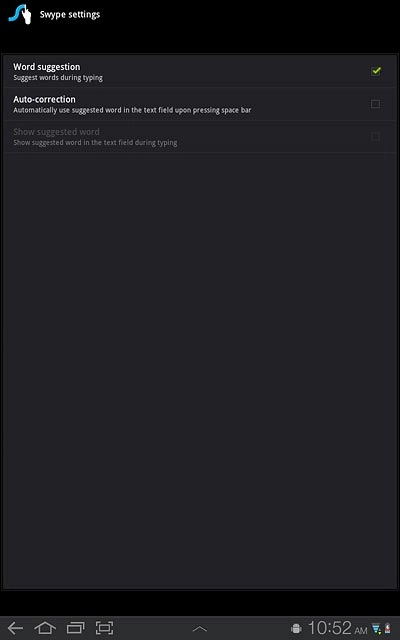Capture screen with the screenshot icon
Image resolution: width=400 pixels, height=640 pixels.
(104, 628)
